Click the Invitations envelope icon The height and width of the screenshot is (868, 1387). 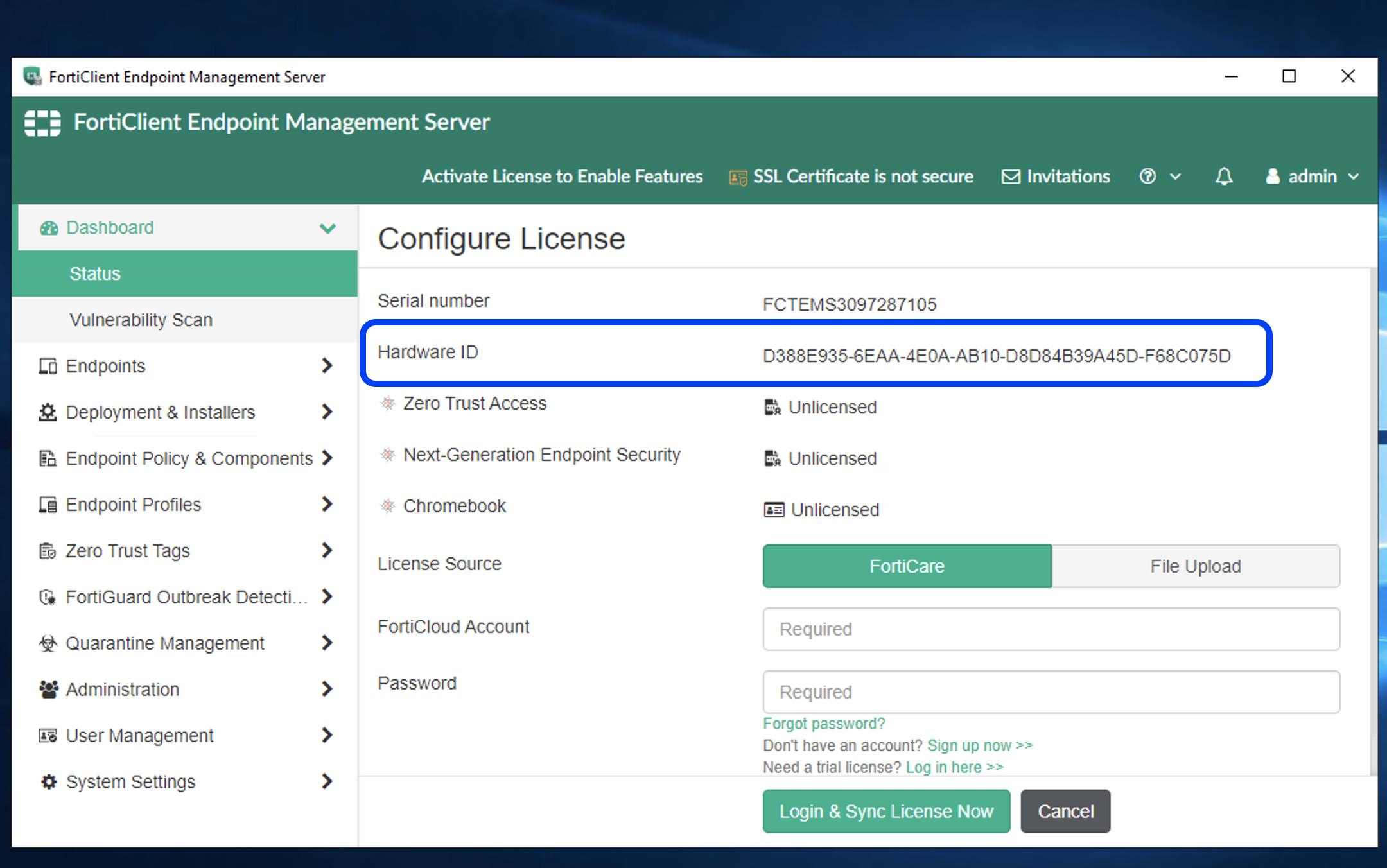(x=1011, y=177)
